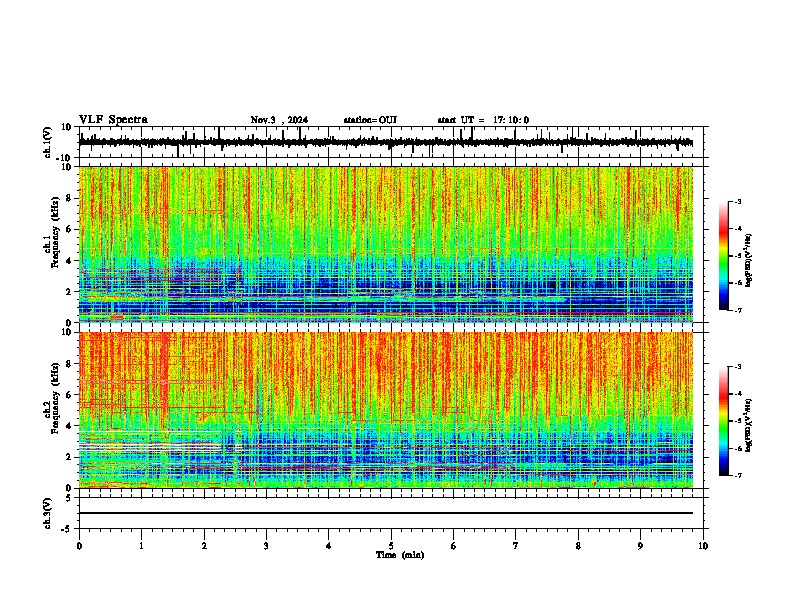Click time axis tick label "6"

click(x=454, y=546)
